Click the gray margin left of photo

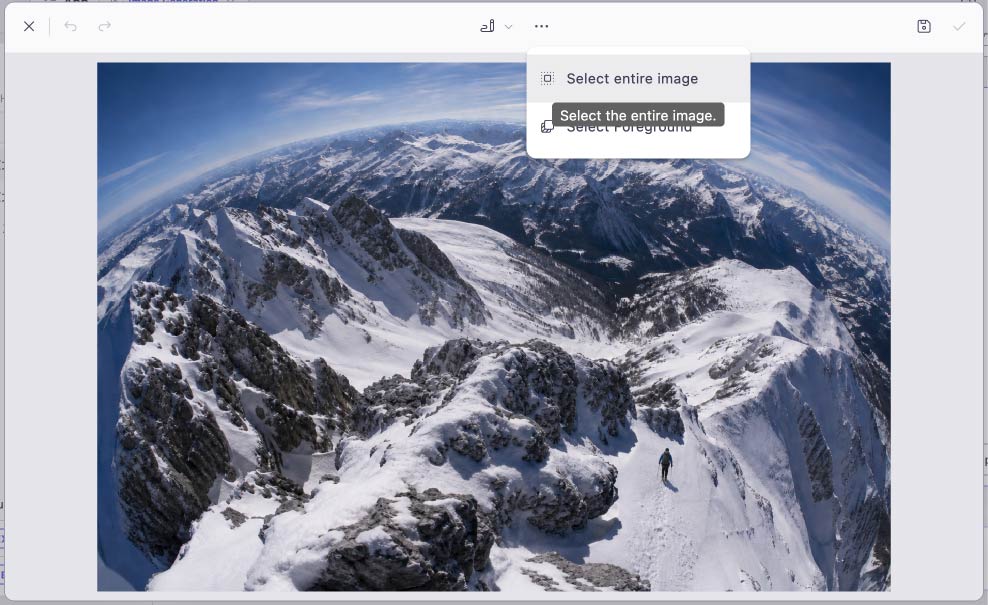[51, 326]
